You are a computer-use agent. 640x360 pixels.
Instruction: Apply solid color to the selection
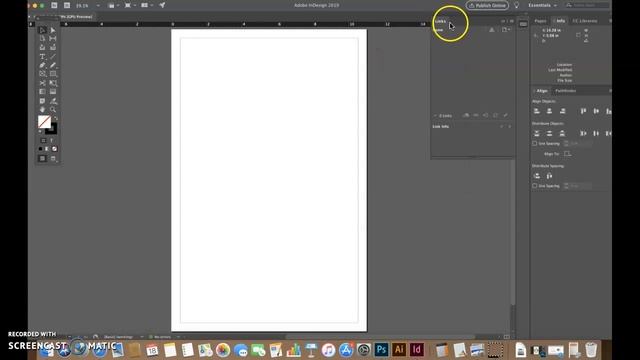click(40, 149)
